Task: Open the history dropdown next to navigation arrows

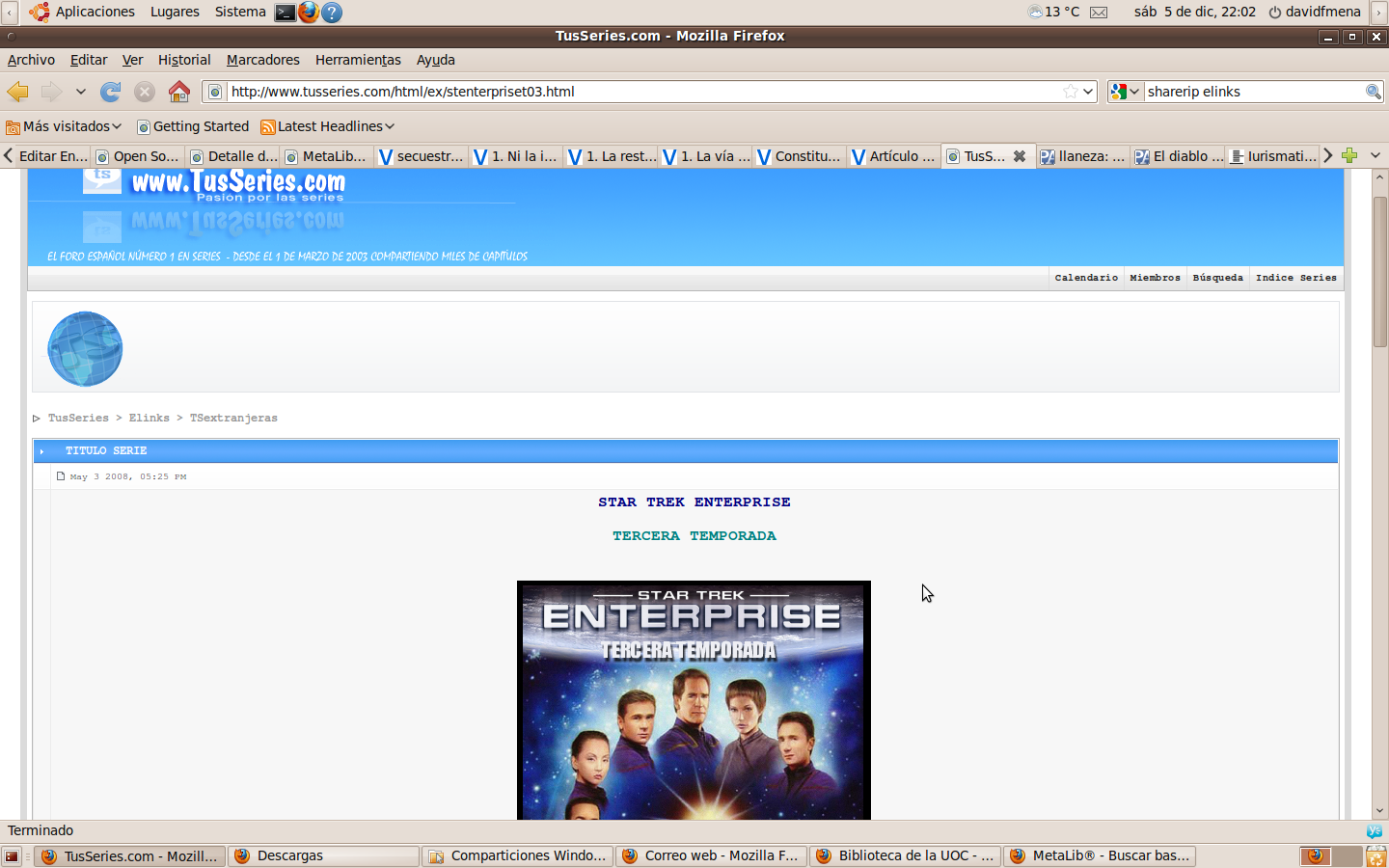Action: coord(81,92)
